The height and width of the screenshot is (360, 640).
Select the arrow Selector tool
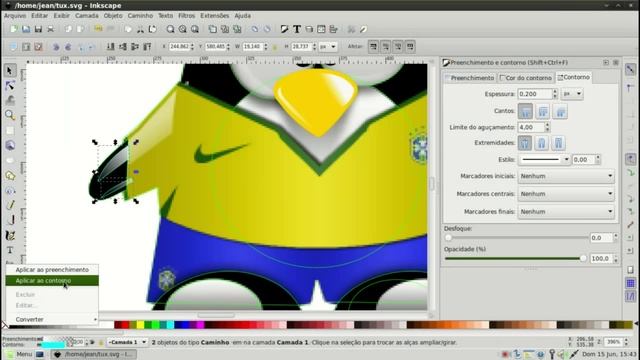(x=10, y=71)
